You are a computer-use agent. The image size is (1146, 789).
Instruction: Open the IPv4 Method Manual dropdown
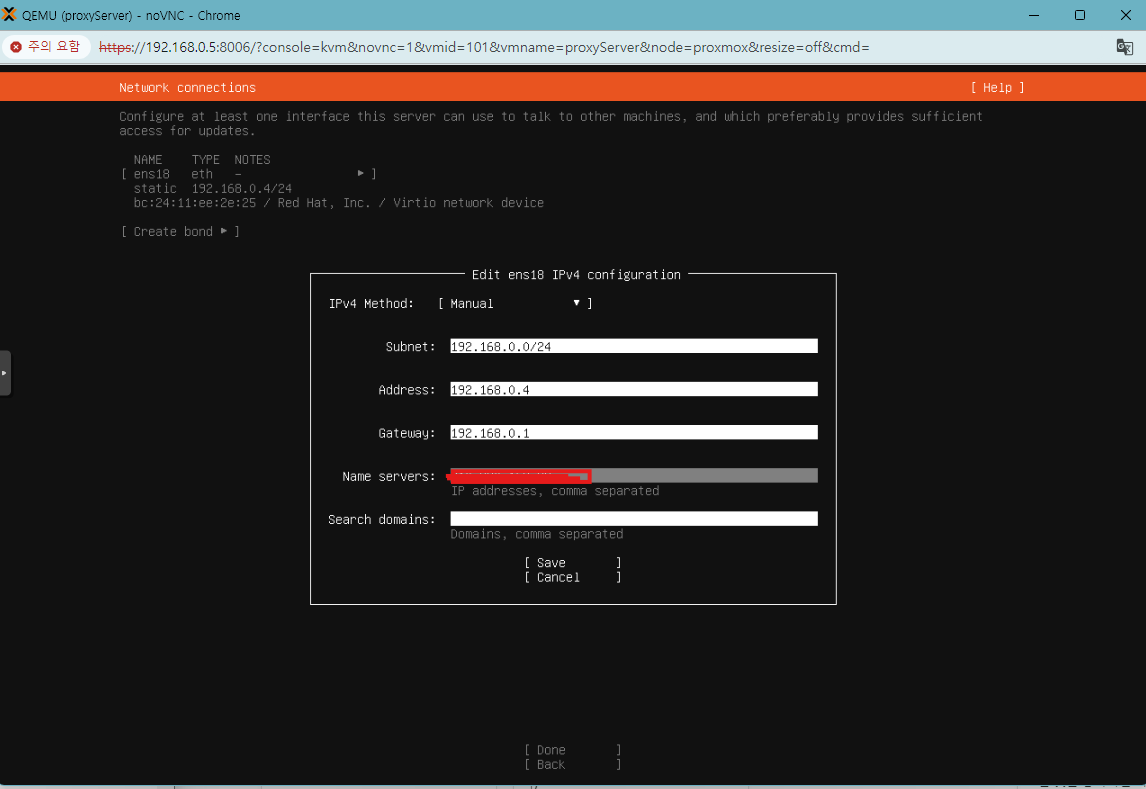(x=515, y=303)
